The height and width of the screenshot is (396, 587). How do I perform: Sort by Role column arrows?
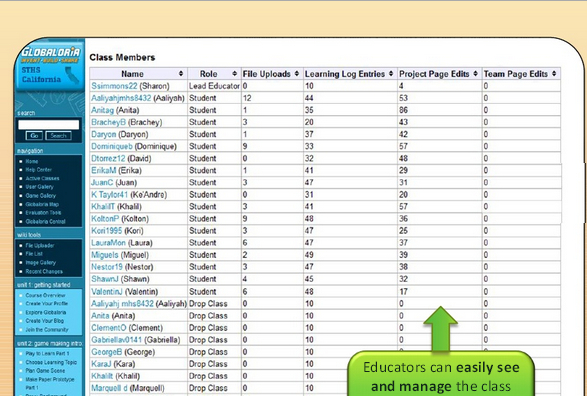pos(234,74)
